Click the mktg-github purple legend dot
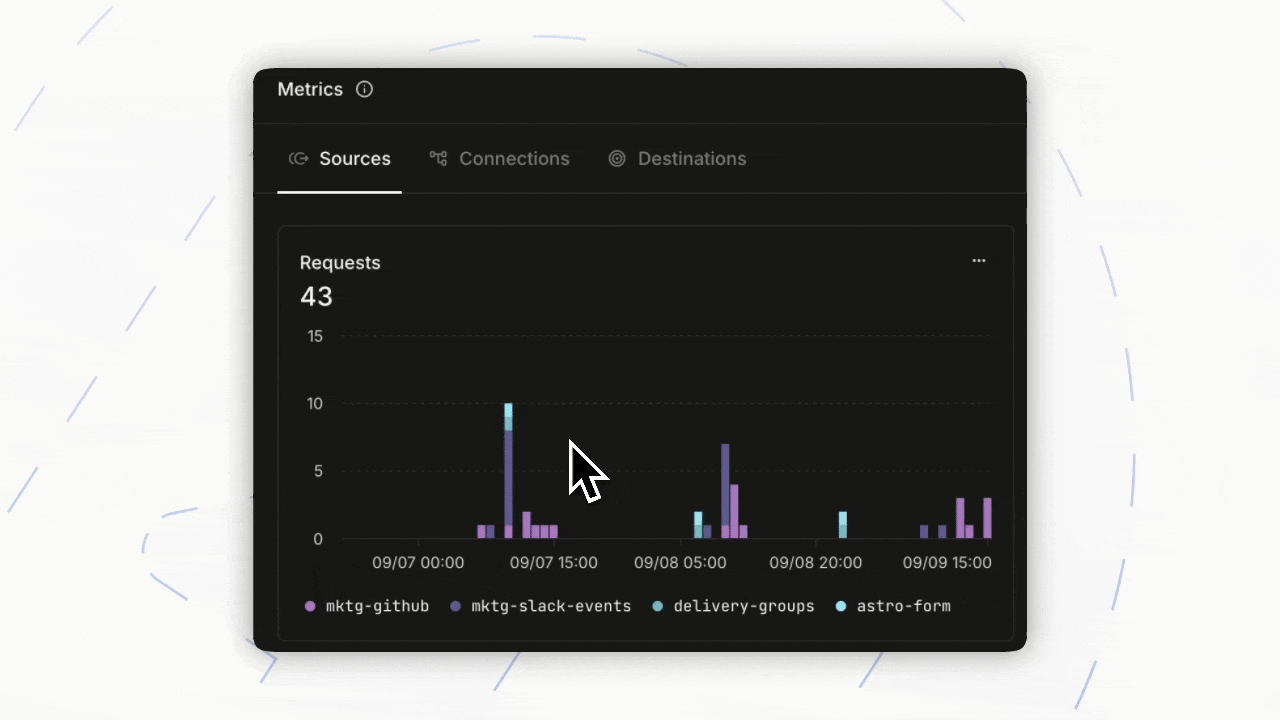 310,606
